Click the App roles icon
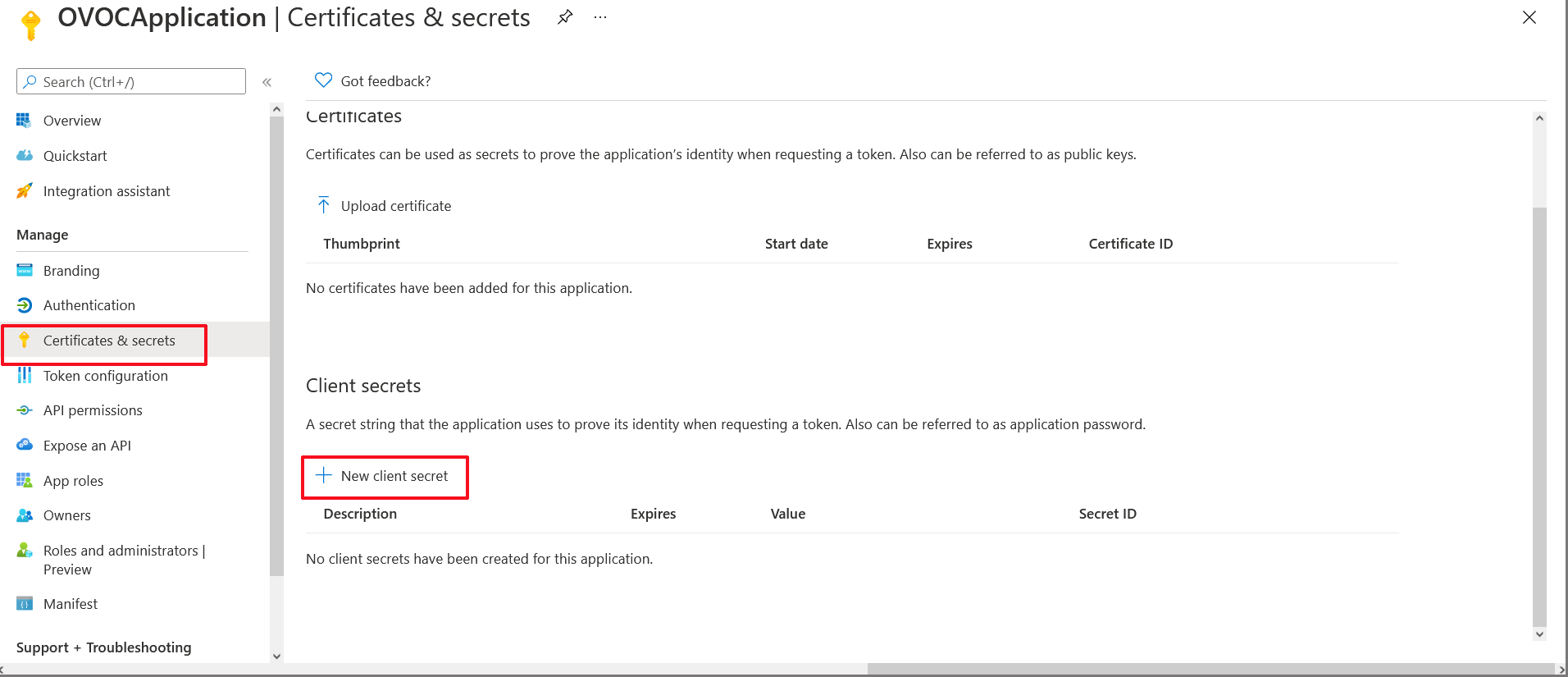 pyautogui.click(x=25, y=481)
